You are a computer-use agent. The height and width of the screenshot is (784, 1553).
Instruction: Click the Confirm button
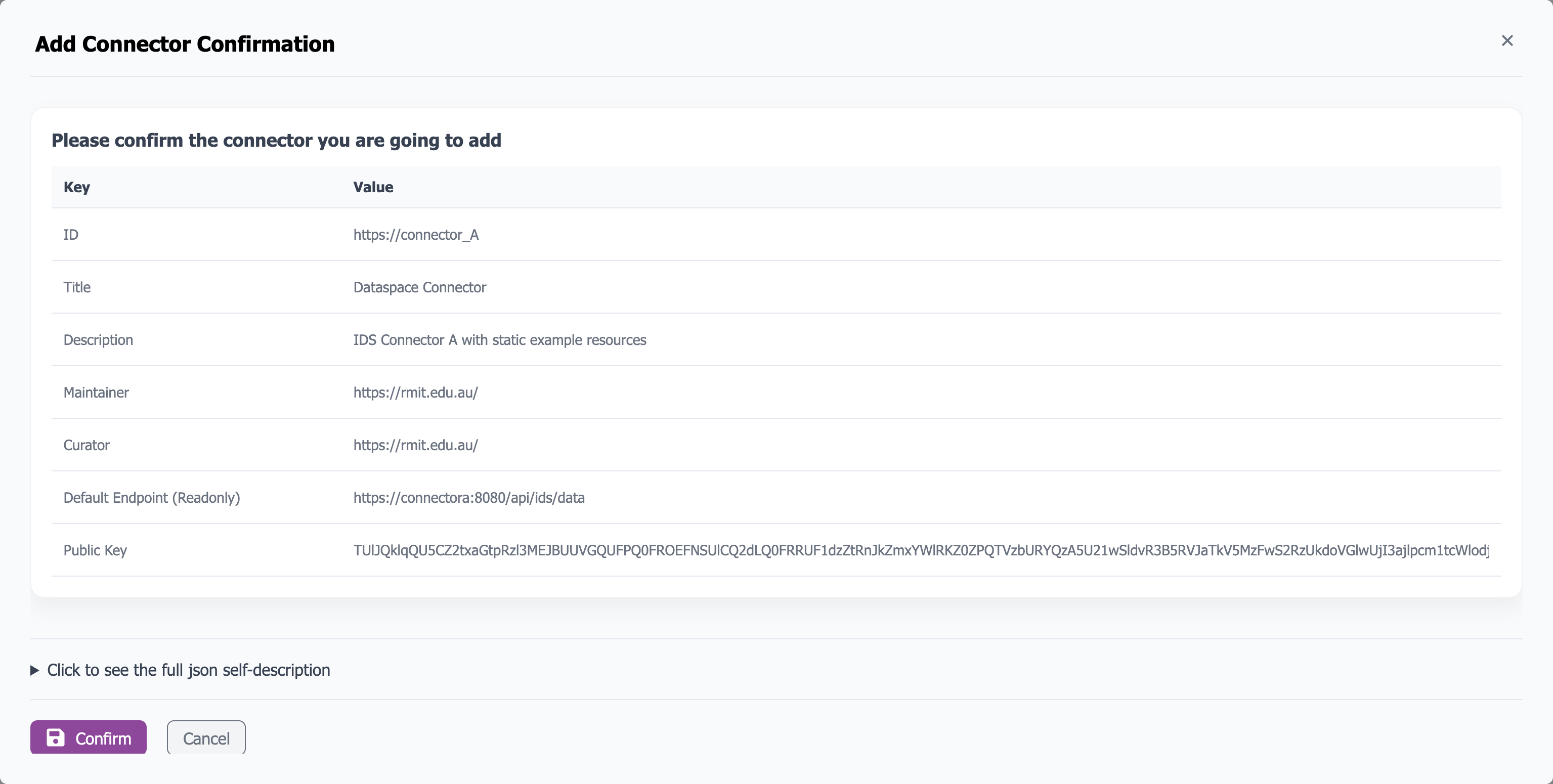[89, 737]
